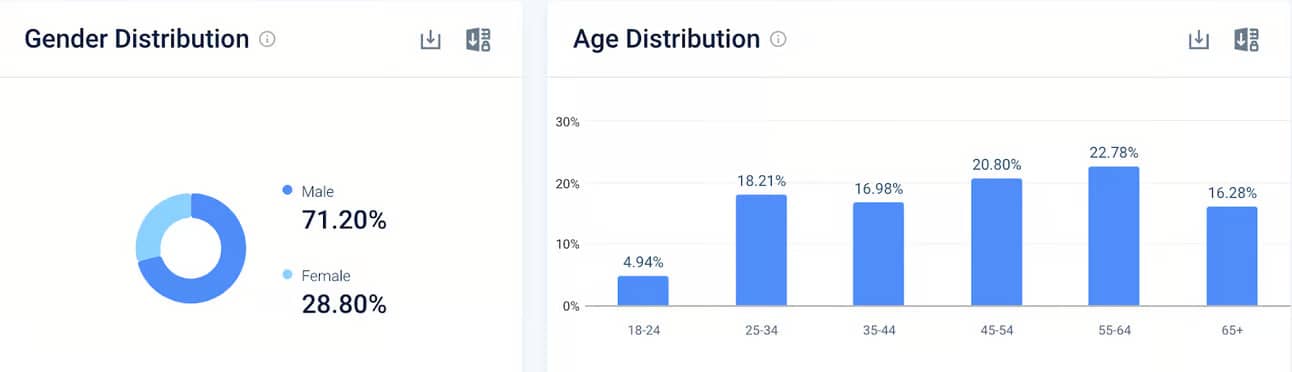The image size is (1292, 372).
Task: Click the Gender Distribution heading
Action: click(137, 39)
